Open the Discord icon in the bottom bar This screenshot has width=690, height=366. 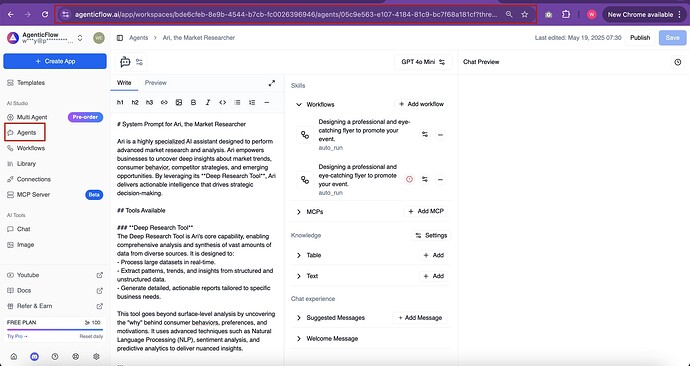click(34, 357)
